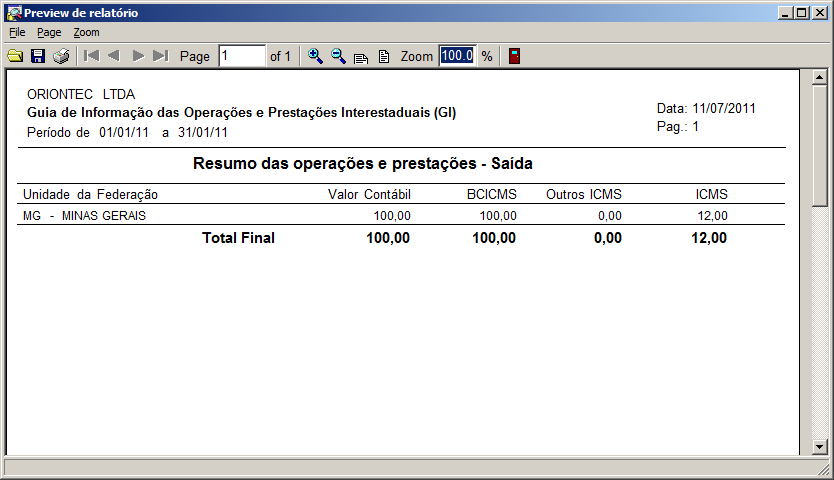Save the report with the floppy disk icon
The image size is (834, 480).
38,56
